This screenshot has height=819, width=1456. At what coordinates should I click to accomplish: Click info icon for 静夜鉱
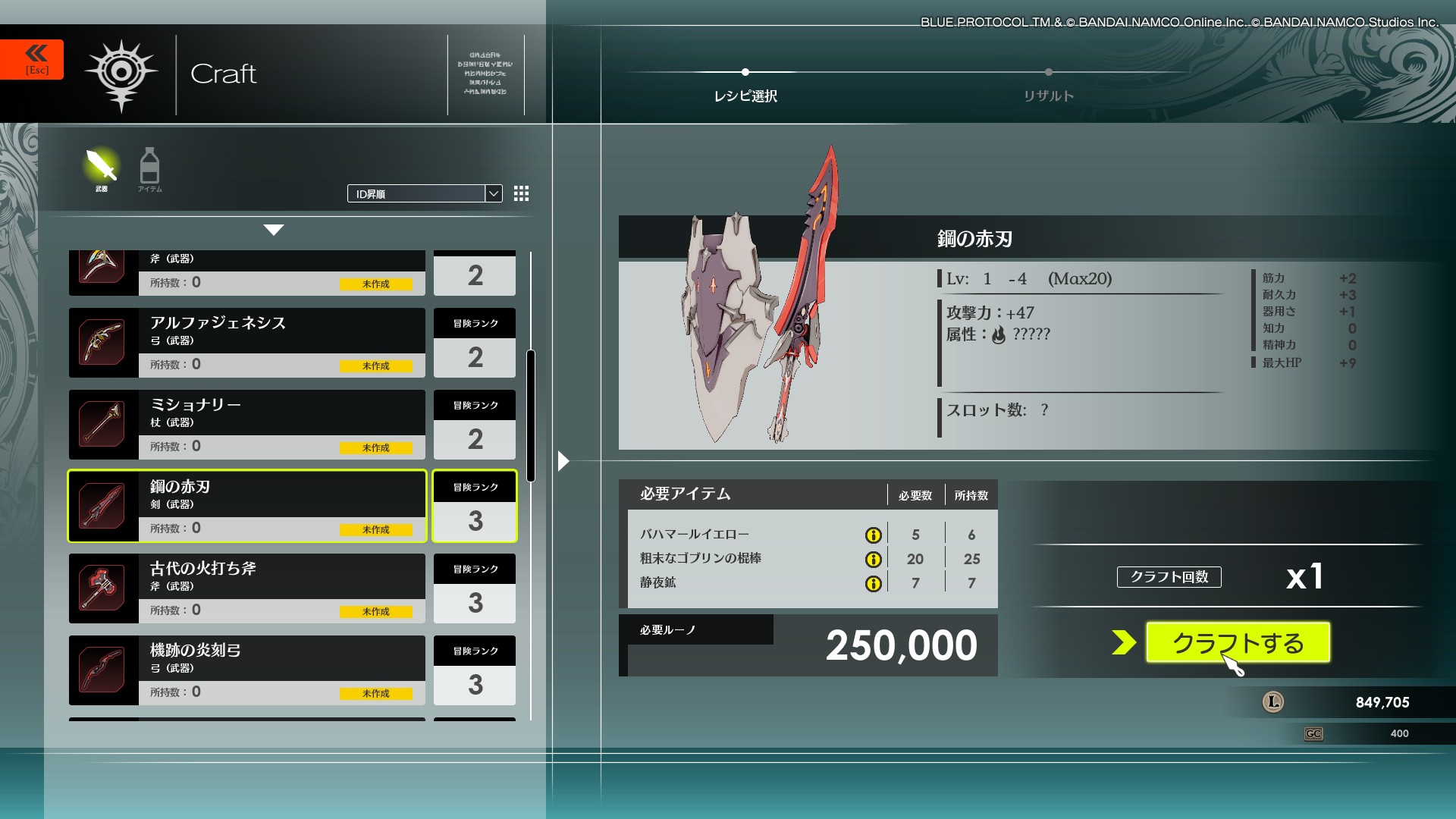point(873,584)
